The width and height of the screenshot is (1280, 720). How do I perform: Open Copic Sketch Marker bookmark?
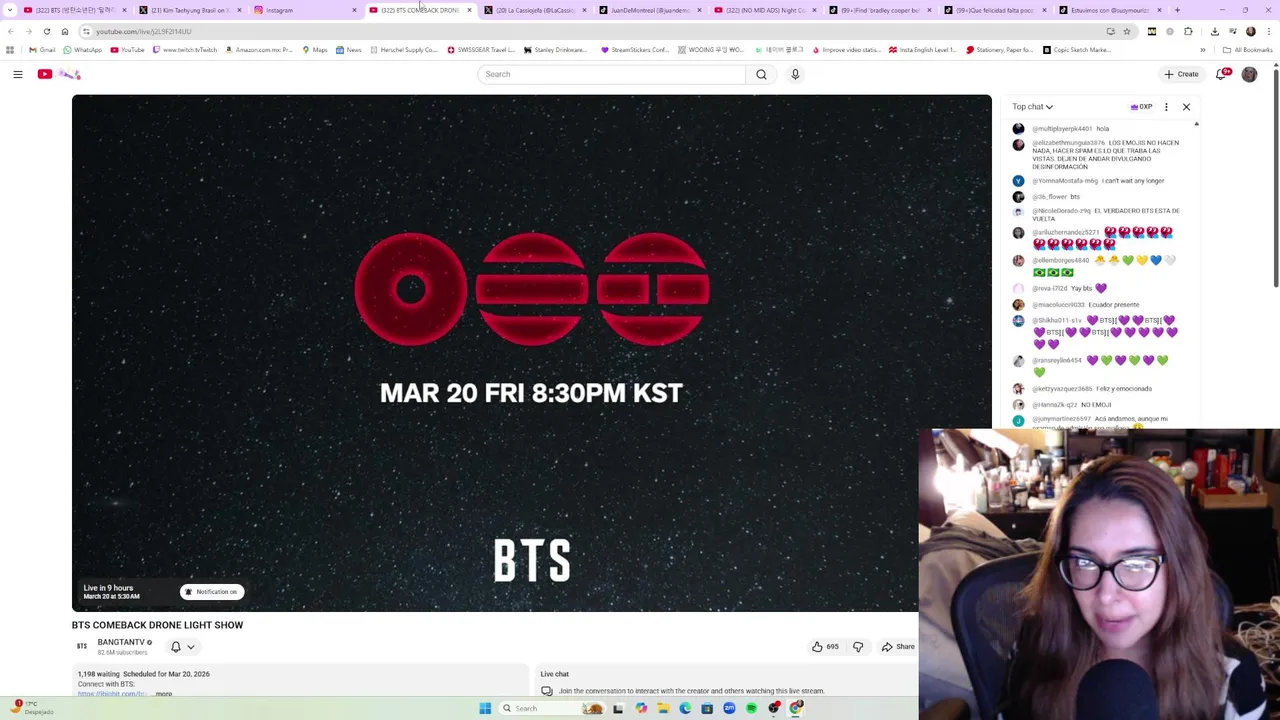(x=1077, y=50)
